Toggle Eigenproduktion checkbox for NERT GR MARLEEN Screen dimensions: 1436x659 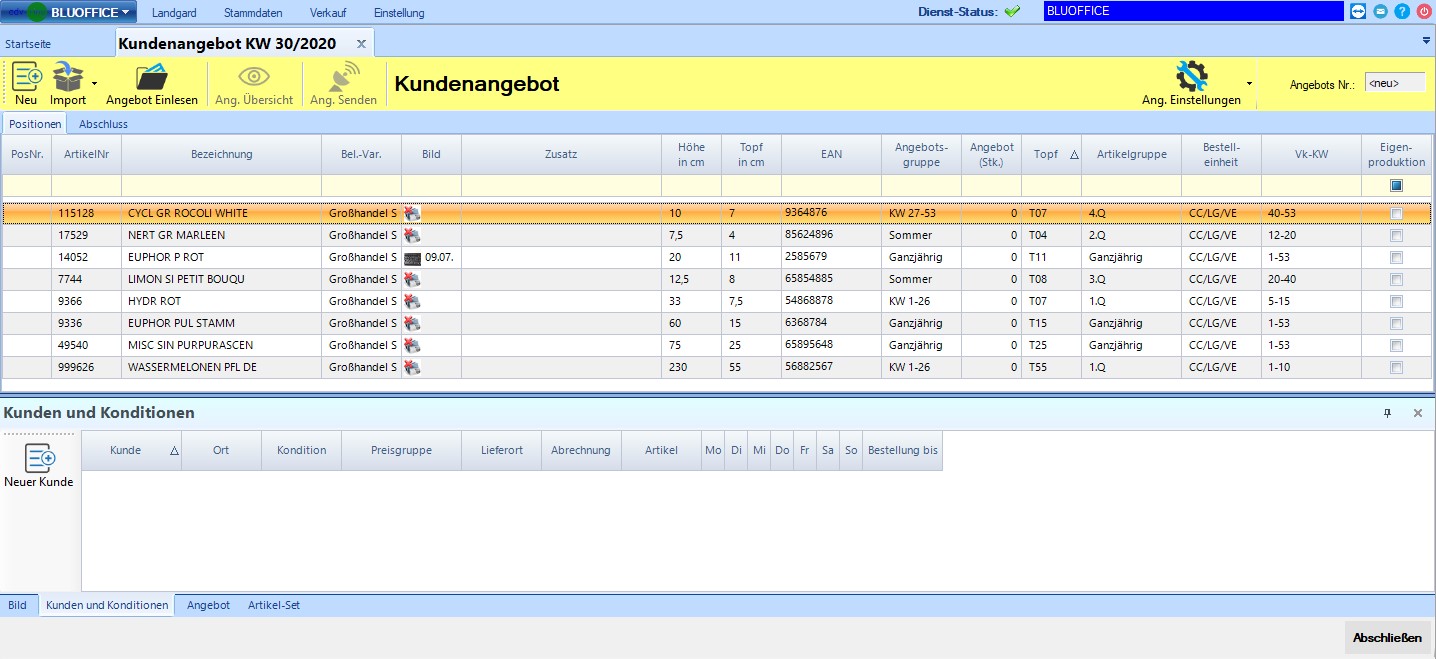[x=1396, y=235]
